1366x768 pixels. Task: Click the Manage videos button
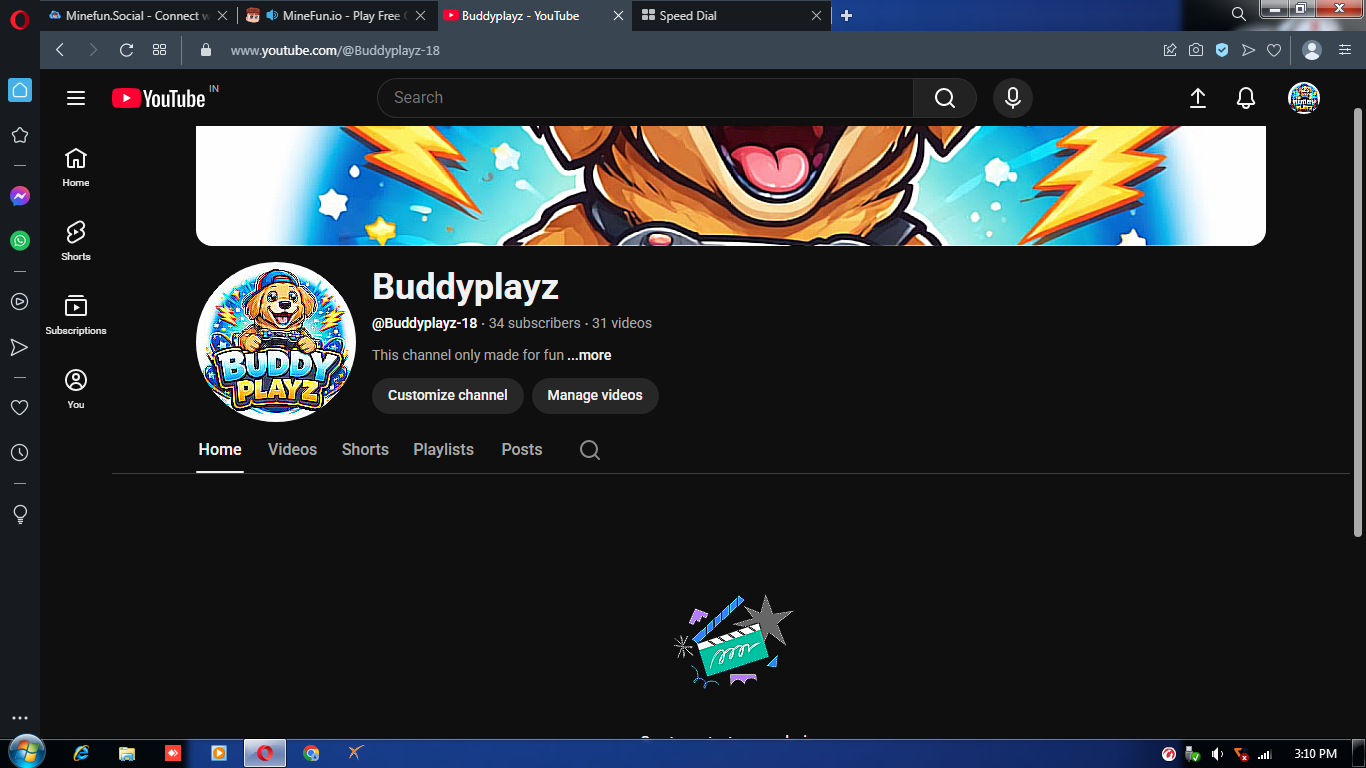pyautogui.click(x=595, y=395)
